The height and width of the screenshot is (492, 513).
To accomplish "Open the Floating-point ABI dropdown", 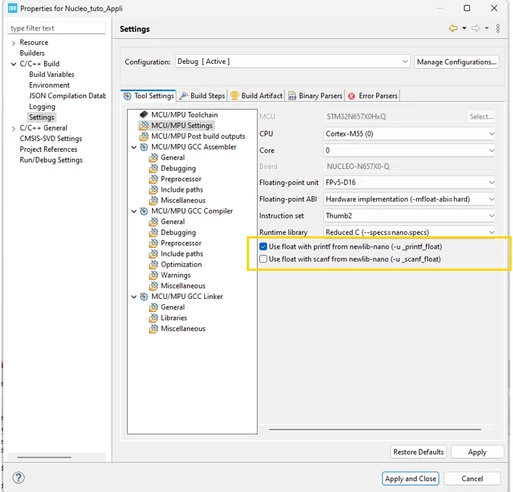I will pos(409,199).
